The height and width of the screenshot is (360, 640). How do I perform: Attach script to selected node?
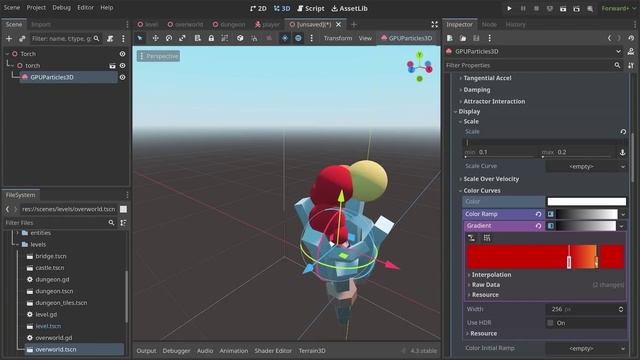click(110, 39)
